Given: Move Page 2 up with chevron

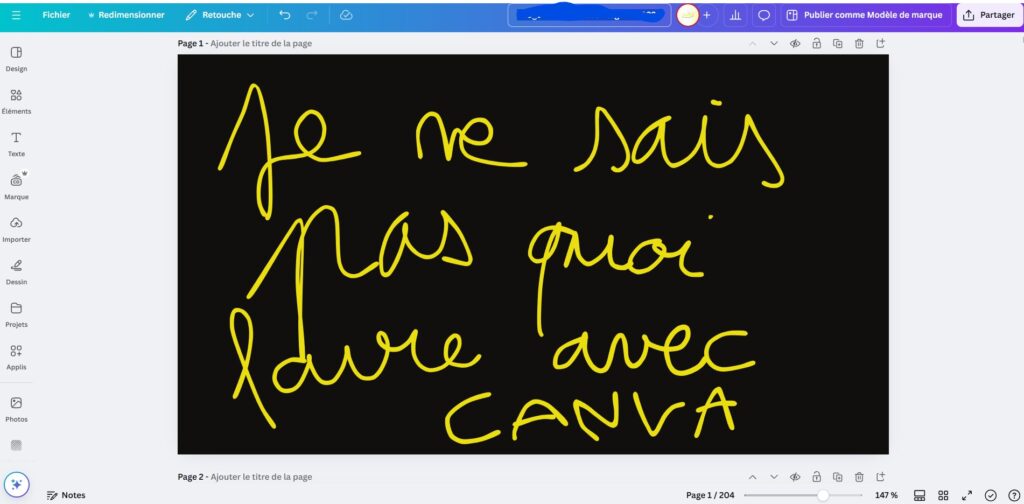Looking at the screenshot, I should point(752,477).
